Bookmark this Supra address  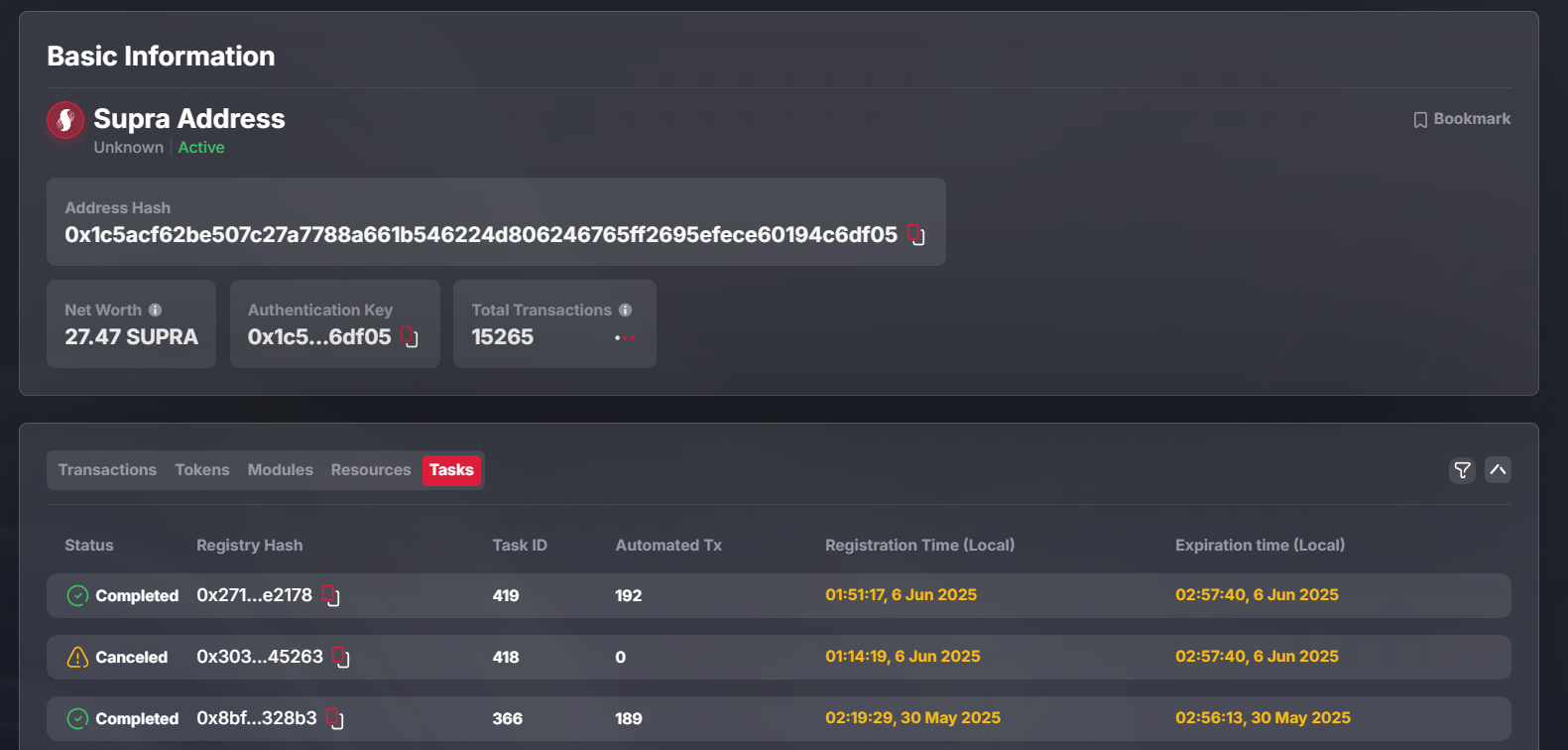coord(1462,119)
